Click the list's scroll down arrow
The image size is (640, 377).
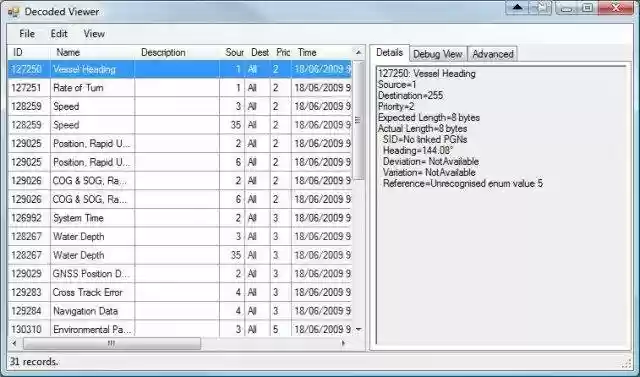(358, 329)
